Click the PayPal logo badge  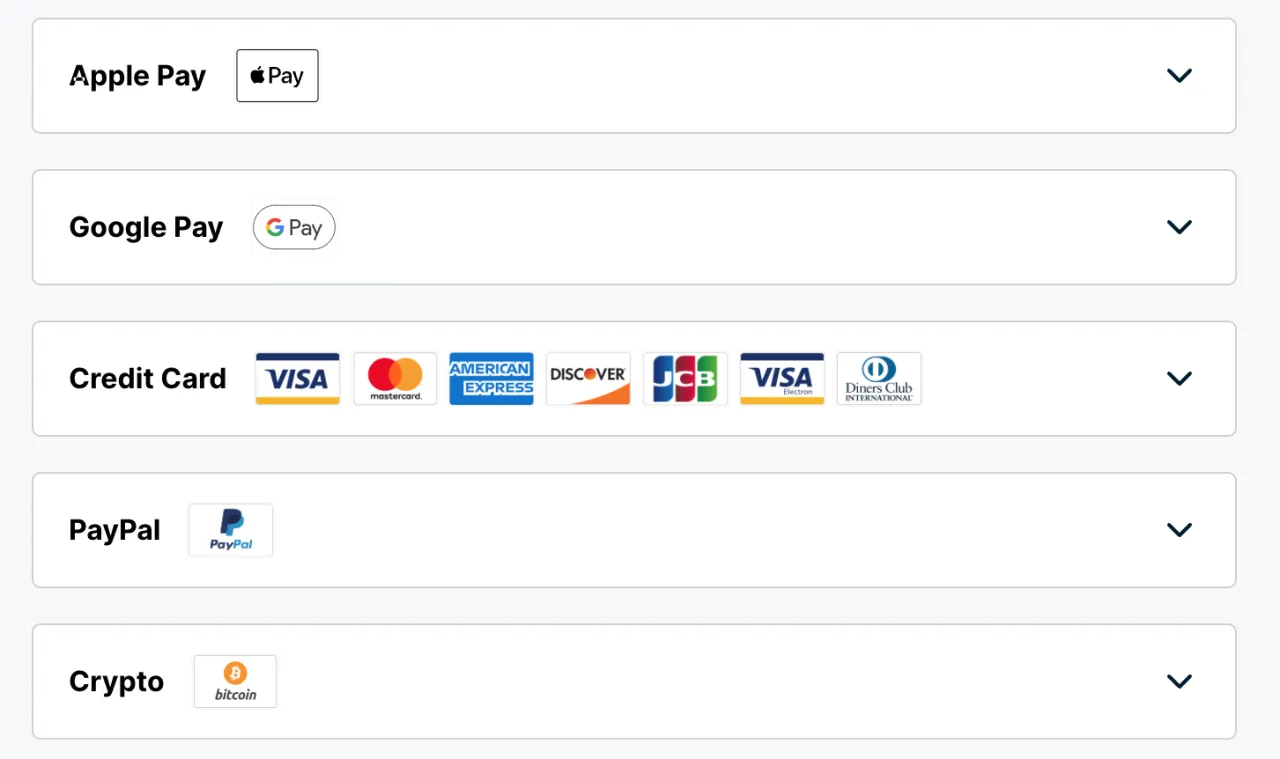[x=231, y=530]
